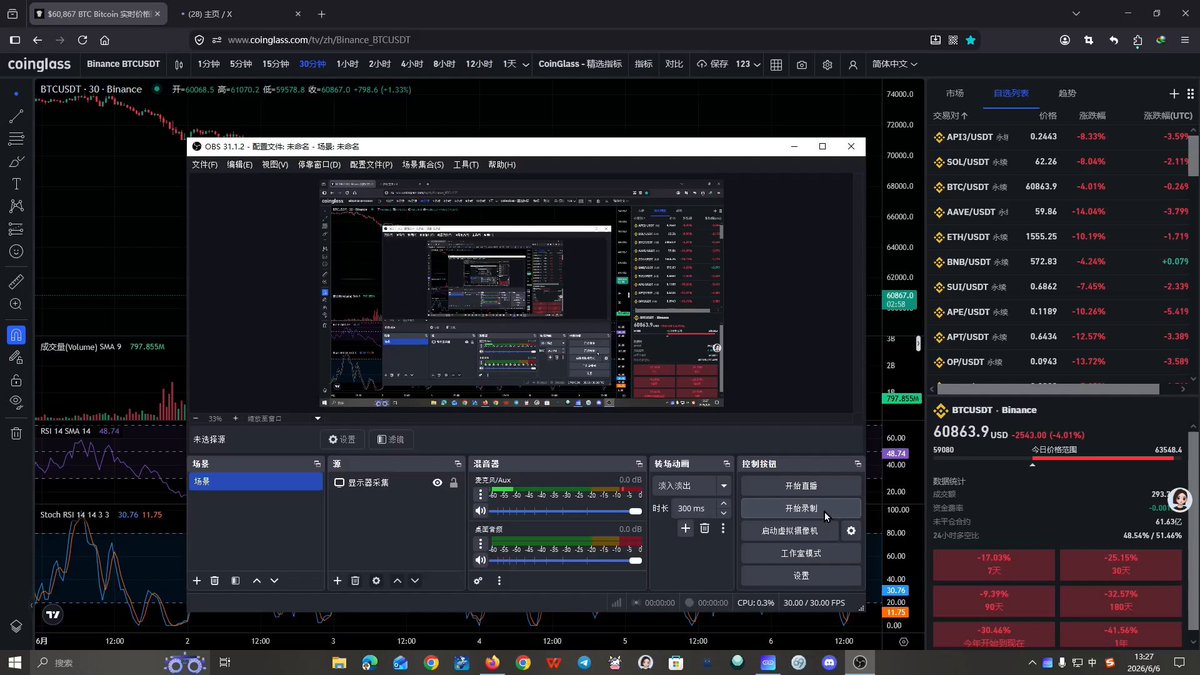Add a new scene with plus in OBS
This screenshot has height=675, width=1200.
[x=197, y=580]
